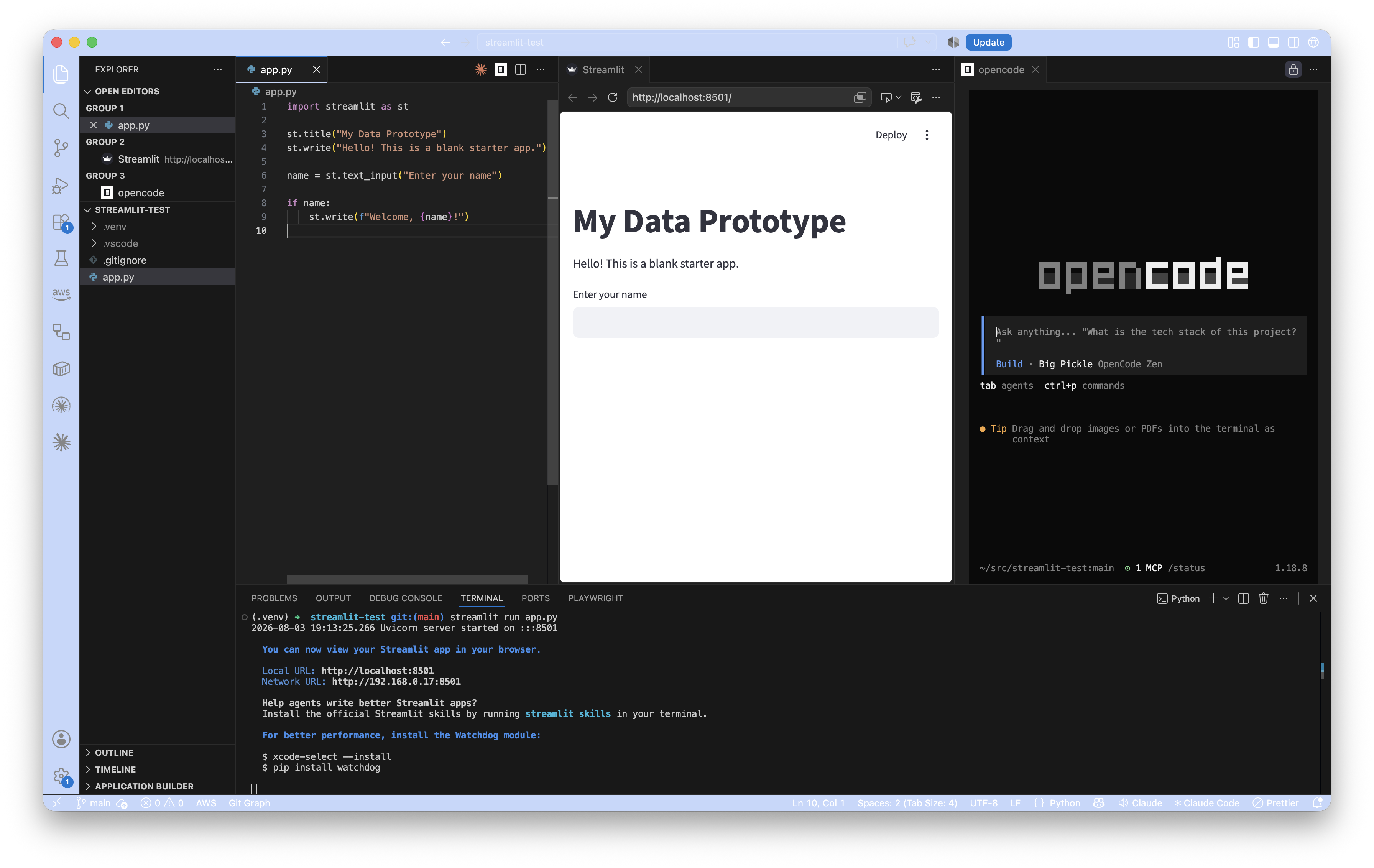The height and width of the screenshot is (868, 1374).
Task: Add a new terminal with the plus icon
Action: [1213, 598]
